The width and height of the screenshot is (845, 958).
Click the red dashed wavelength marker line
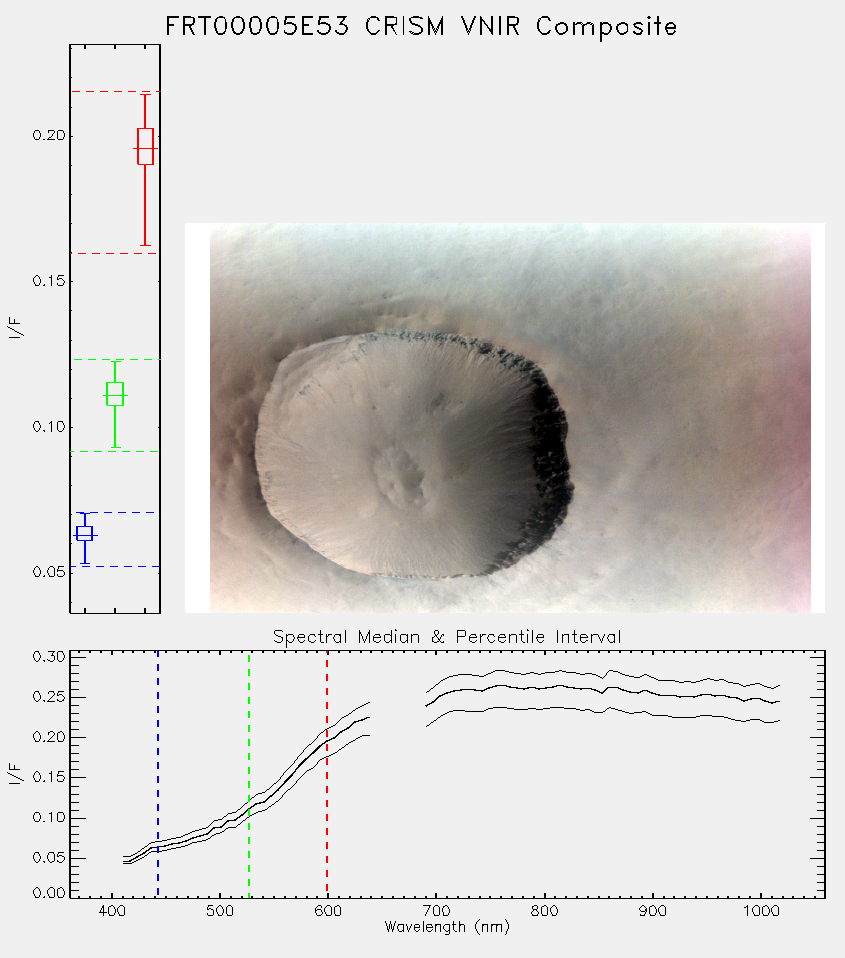click(327, 774)
